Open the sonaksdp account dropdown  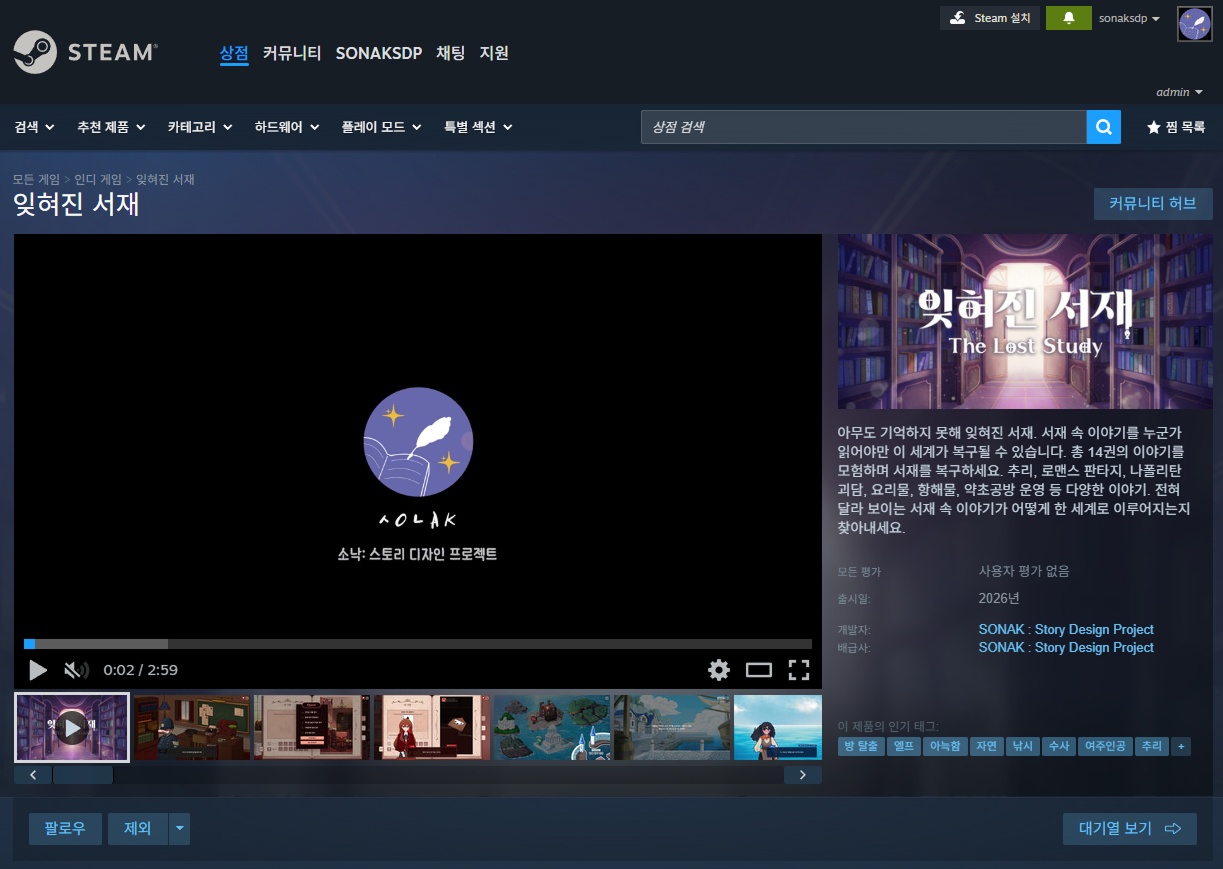click(1129, 18)
